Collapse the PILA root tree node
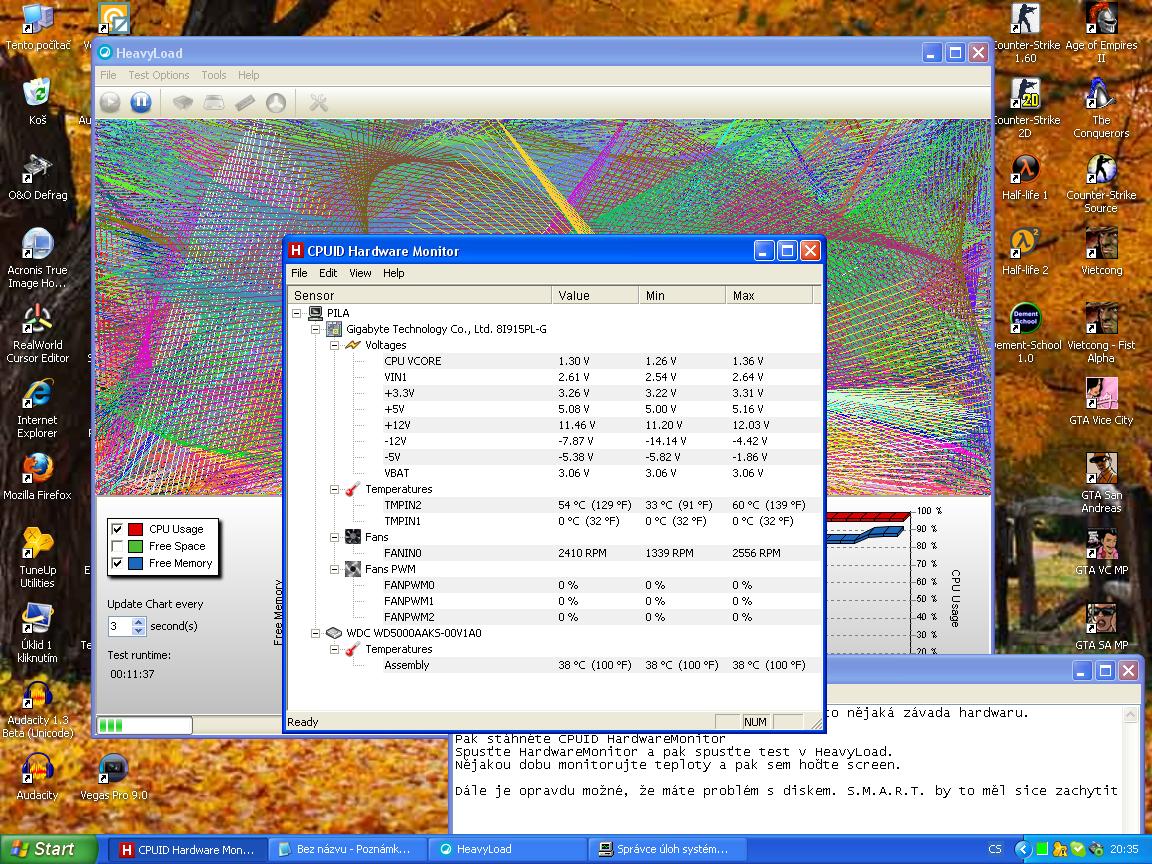This screenshot has height=864, width=1152. point(297,313)
